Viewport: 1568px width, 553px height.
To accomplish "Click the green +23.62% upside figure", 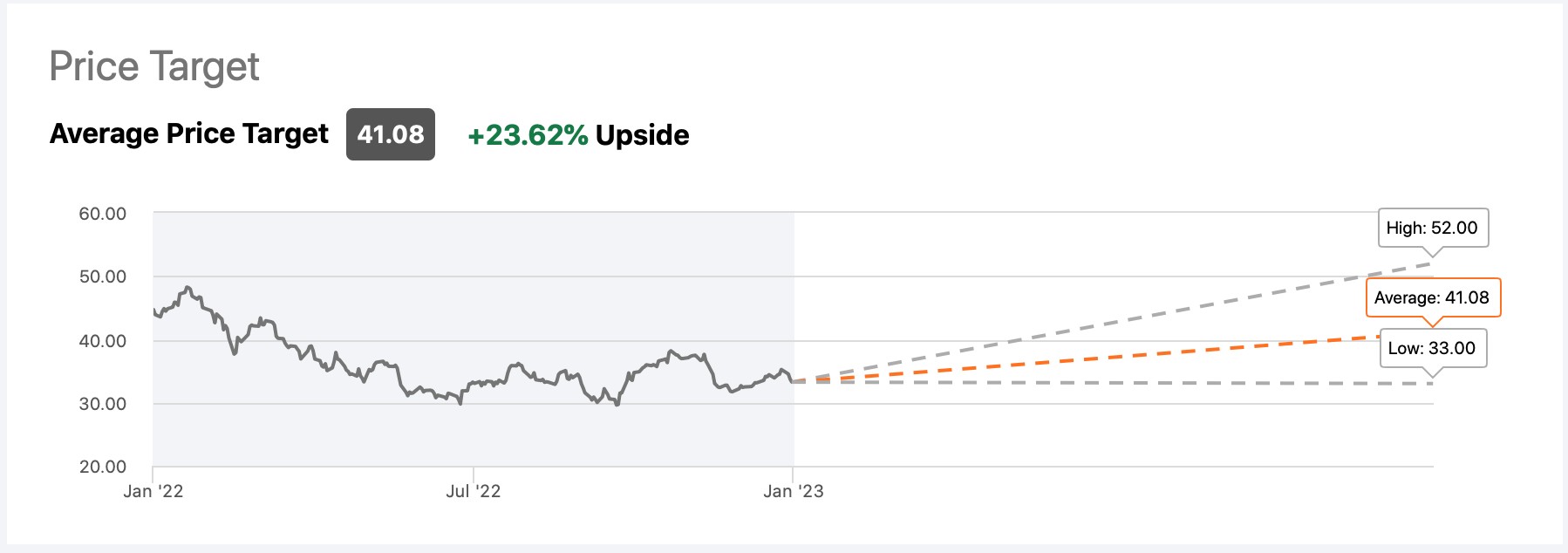I will [528, 135].
